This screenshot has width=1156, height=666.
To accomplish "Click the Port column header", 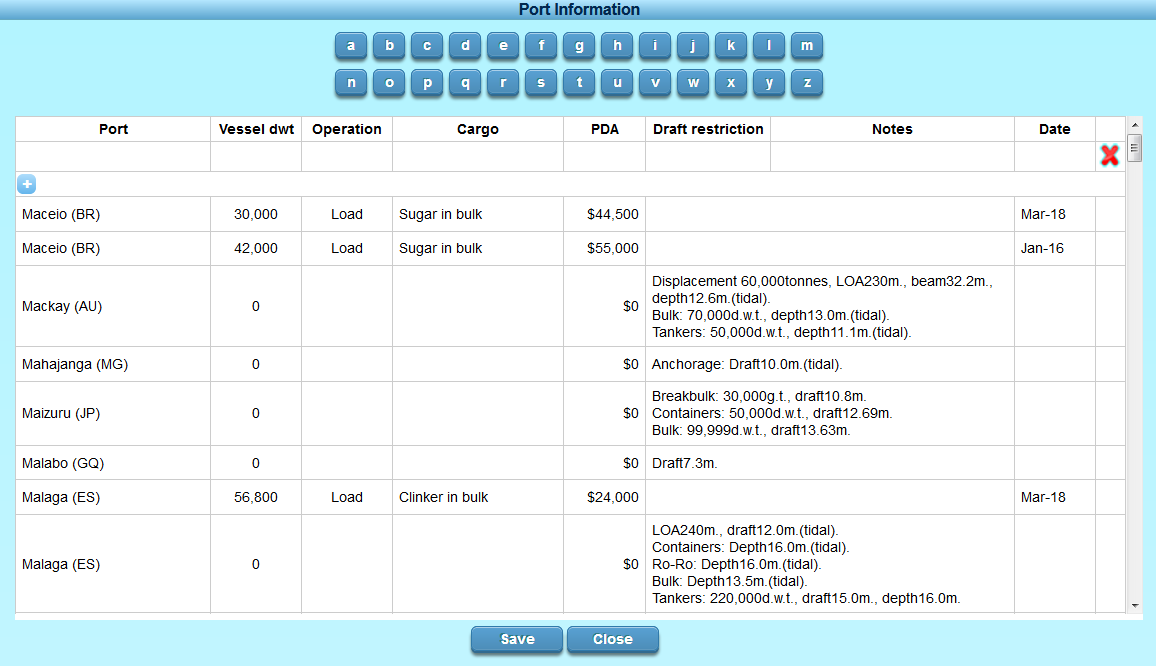I will pyautogui.click(x=113, y=129).
